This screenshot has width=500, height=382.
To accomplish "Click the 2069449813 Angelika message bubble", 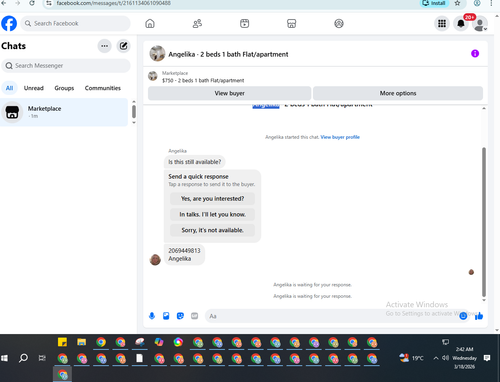I will pyautogui.click(x=184, y=255).
